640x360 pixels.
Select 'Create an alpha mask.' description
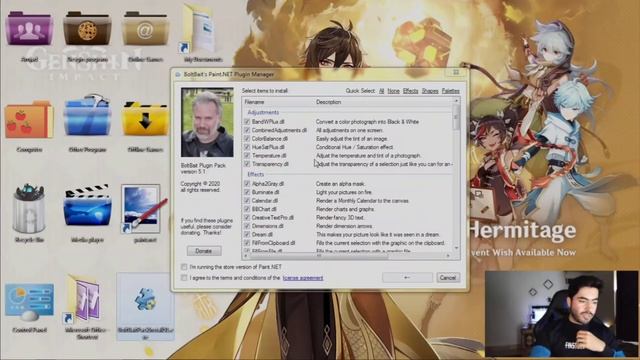[340, 184]
